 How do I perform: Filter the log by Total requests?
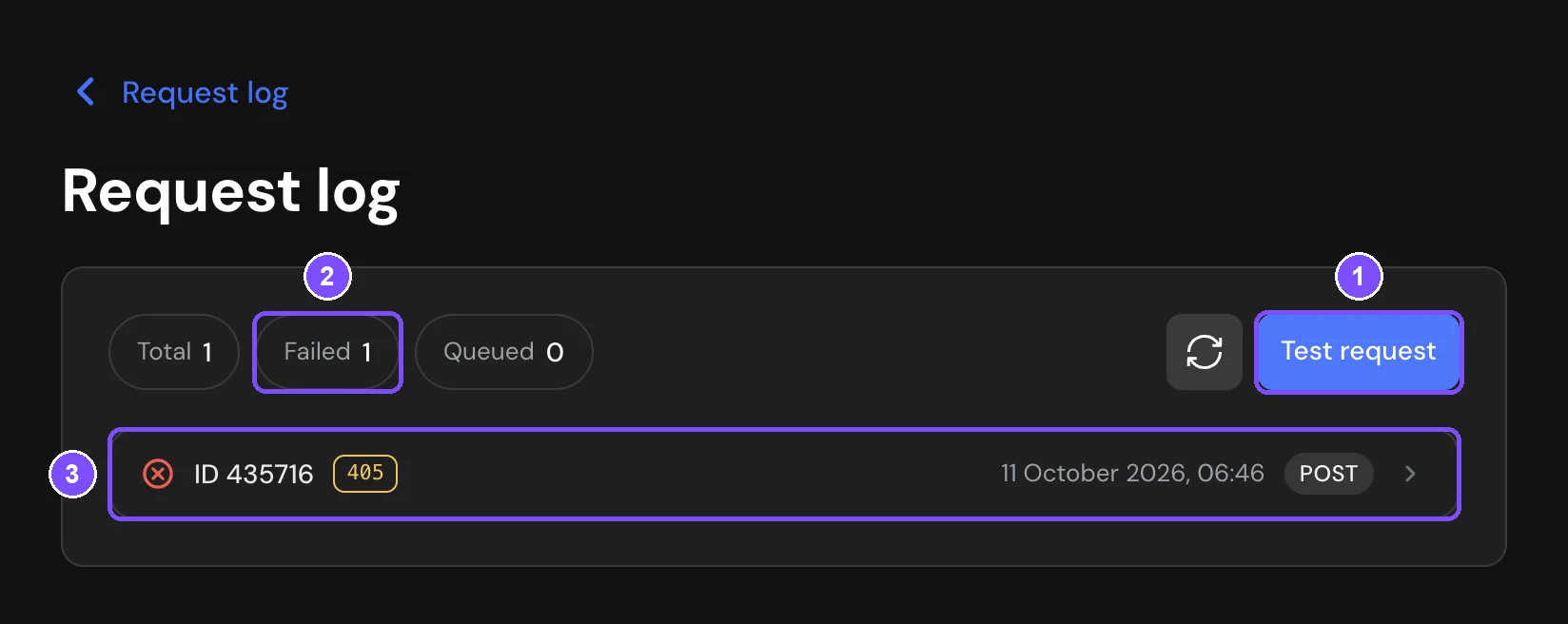(174, 352)
